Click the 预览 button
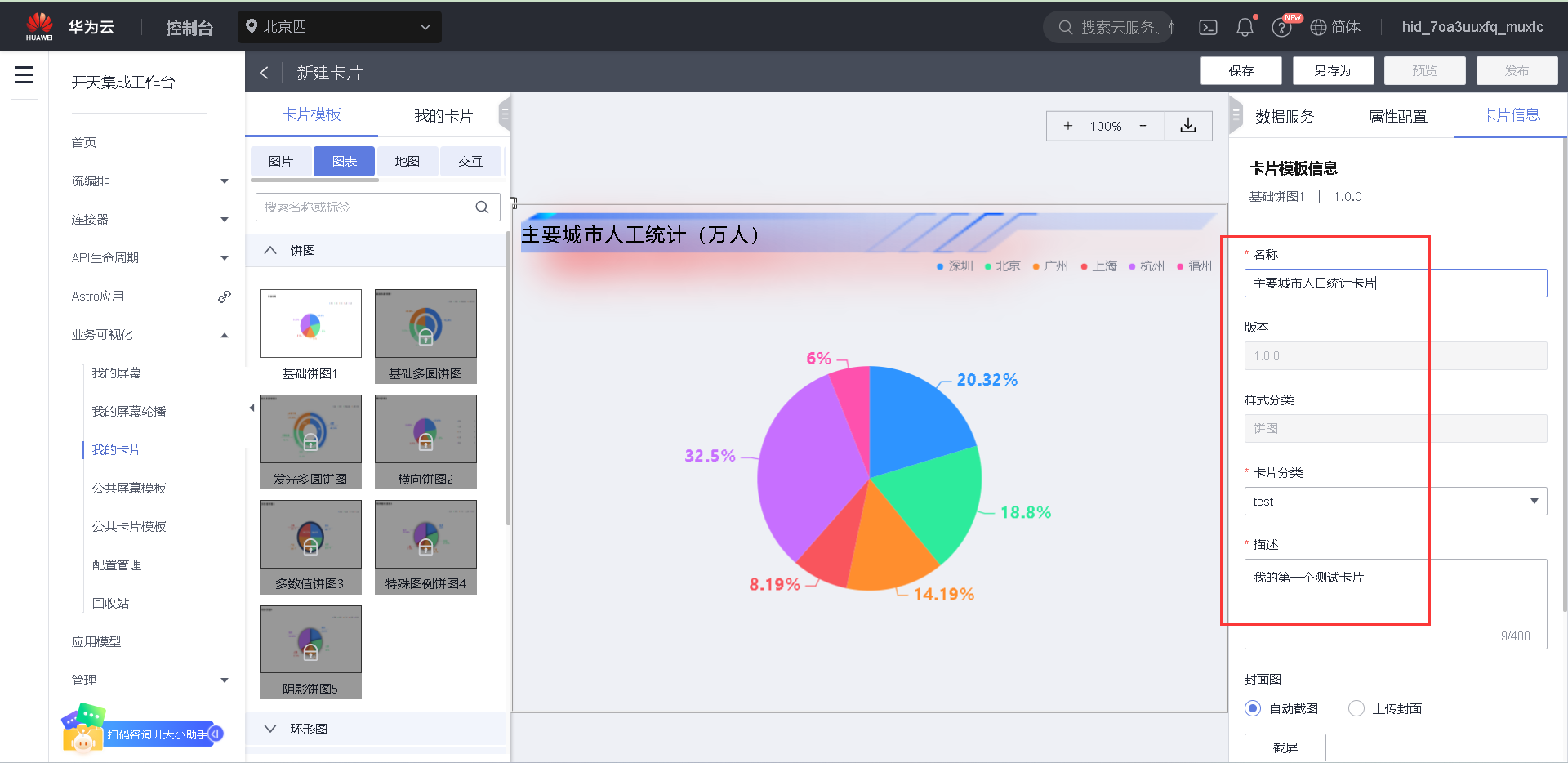The width and height of the screenshot is (1568, 763). coord(1425,71)
